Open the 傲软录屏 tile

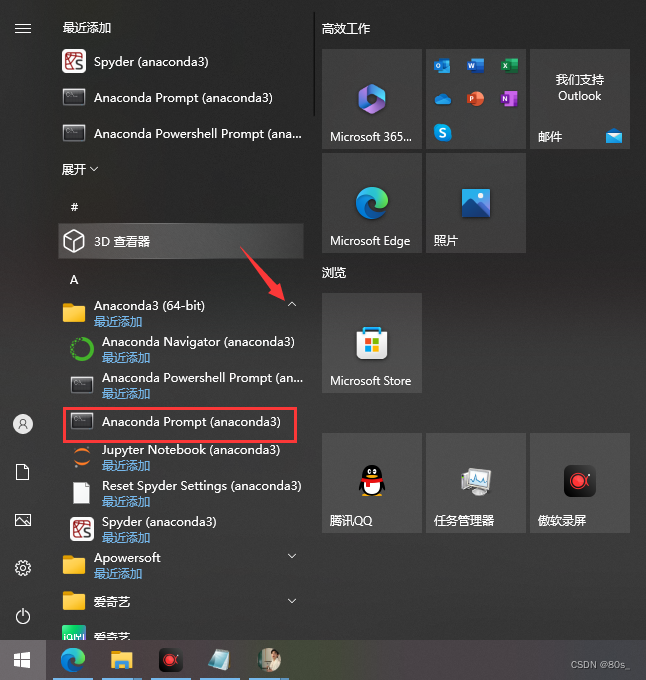(x=580, y=483)
